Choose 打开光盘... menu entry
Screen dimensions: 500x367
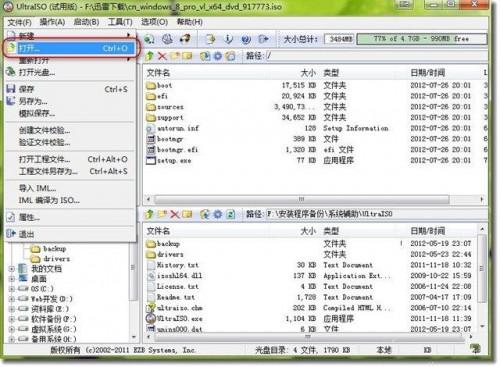pos(70,72)
